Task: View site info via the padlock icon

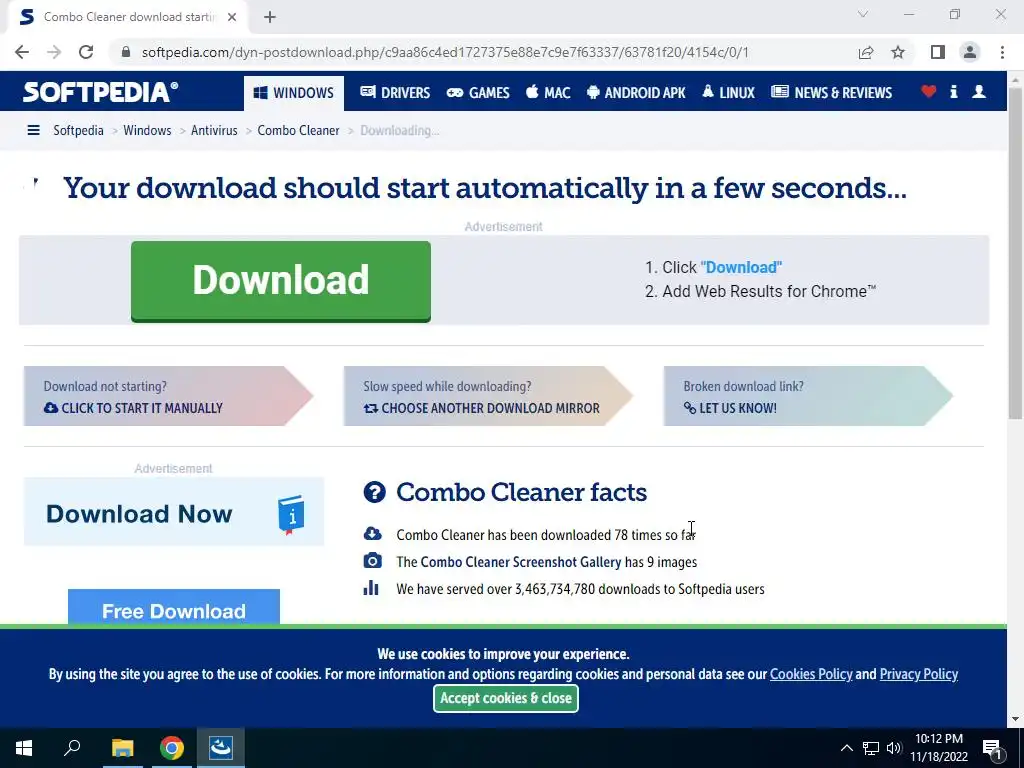Action: click(x=126, y=52)
